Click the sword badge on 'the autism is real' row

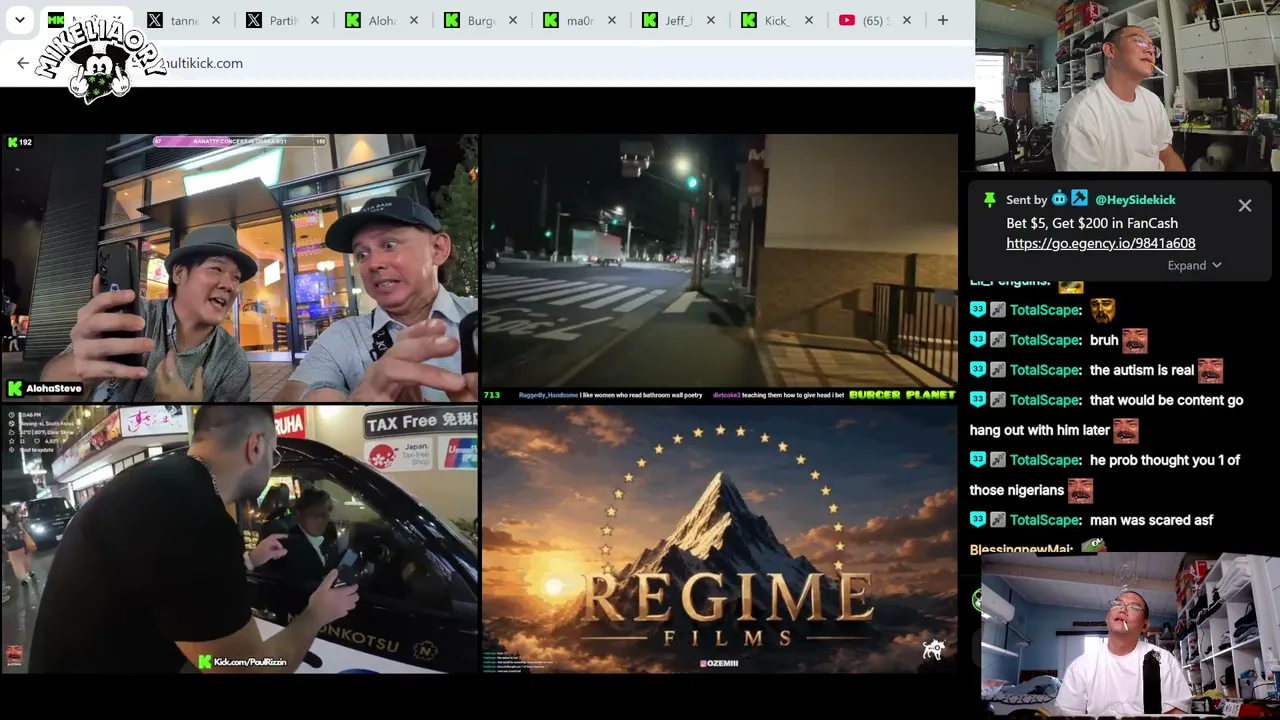pyautogui.click(x=997, y=370)
